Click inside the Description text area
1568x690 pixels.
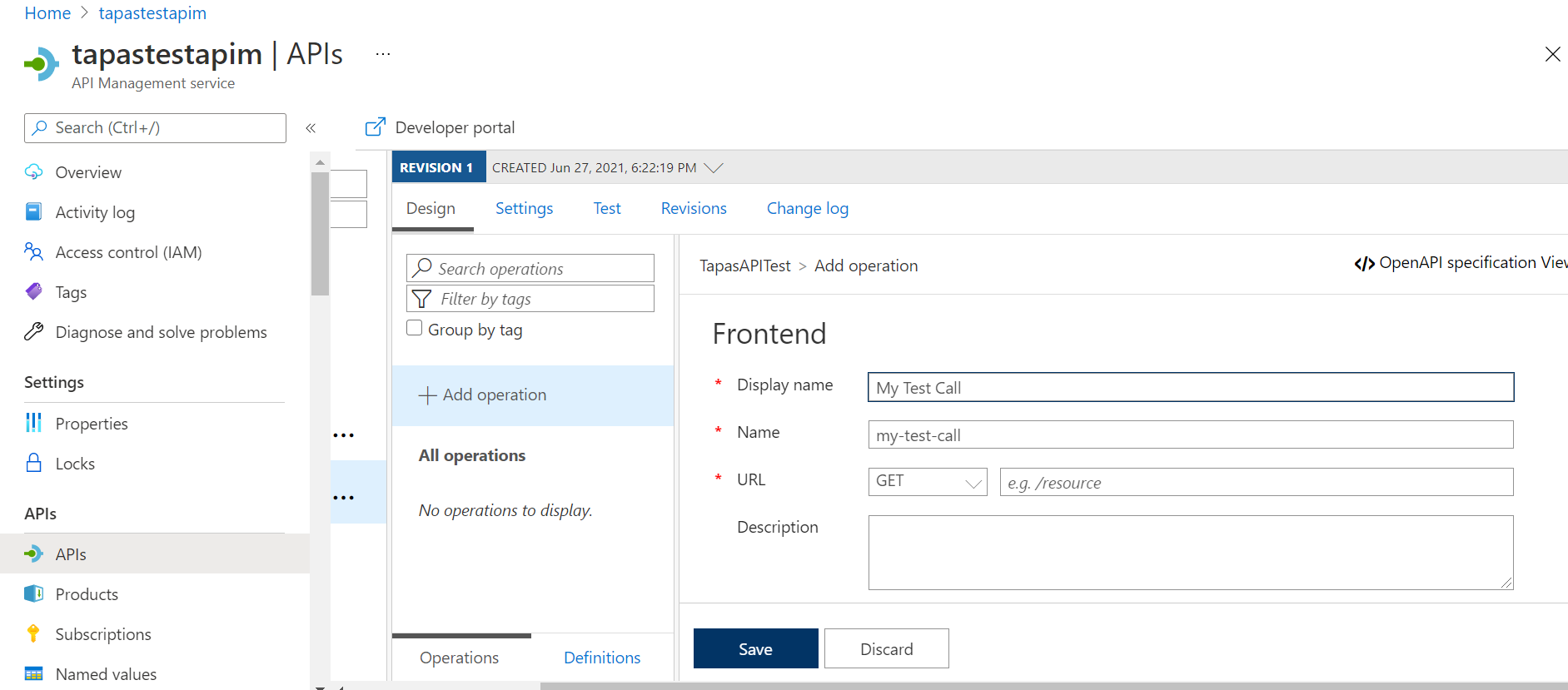click(x=1191, y=553)
